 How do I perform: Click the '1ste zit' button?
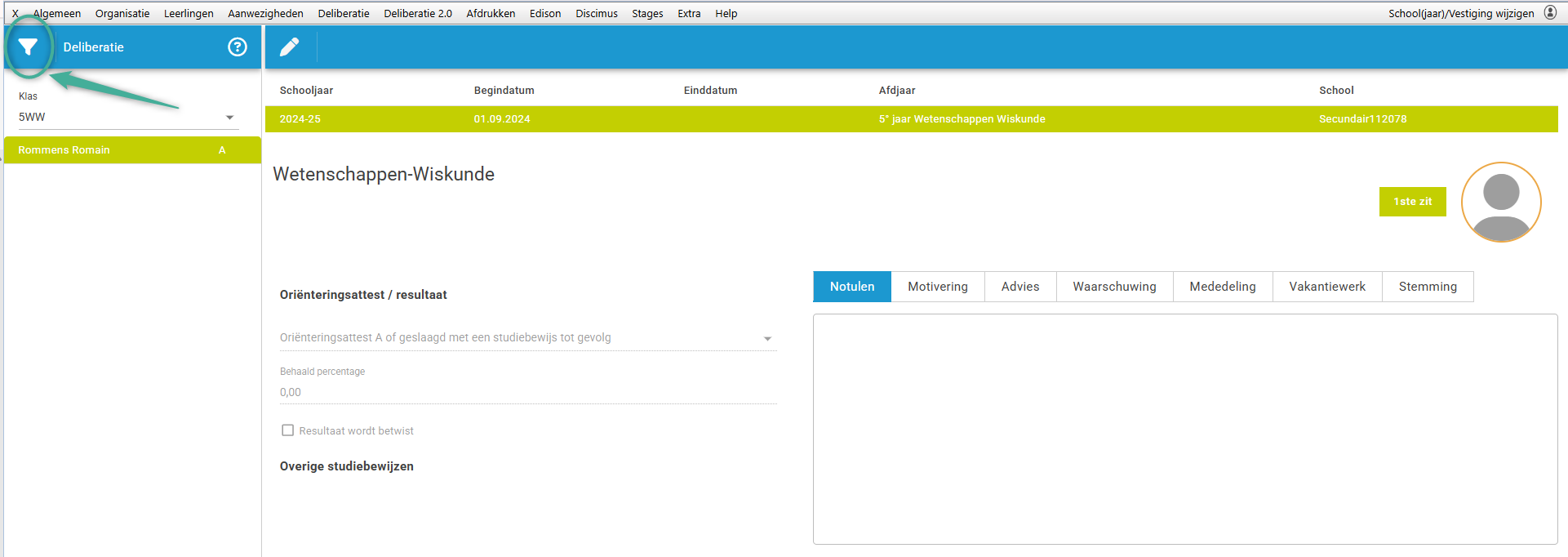pos(1412,202)
